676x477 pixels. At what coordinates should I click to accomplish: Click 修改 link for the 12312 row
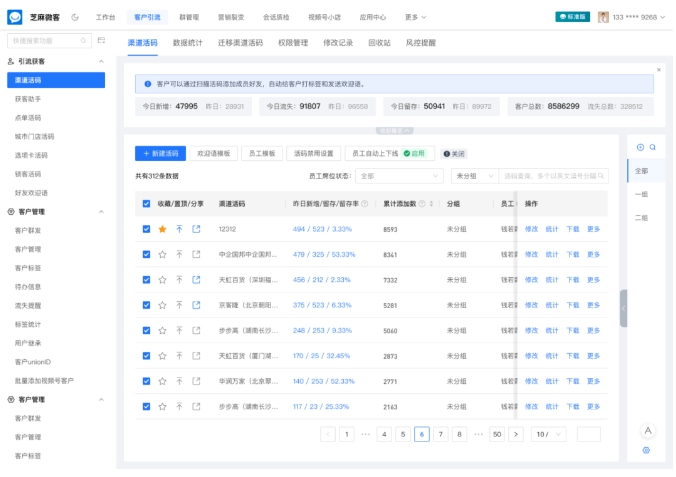tap(531, 229)
